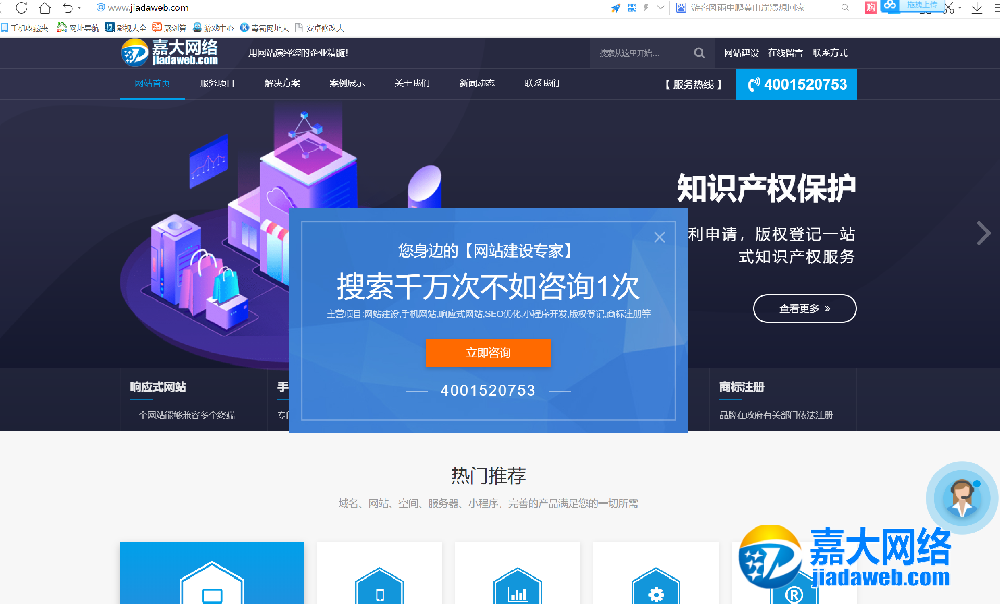
Task: Click the 4001520753 hotline button
Action: (x=796, y=84)
